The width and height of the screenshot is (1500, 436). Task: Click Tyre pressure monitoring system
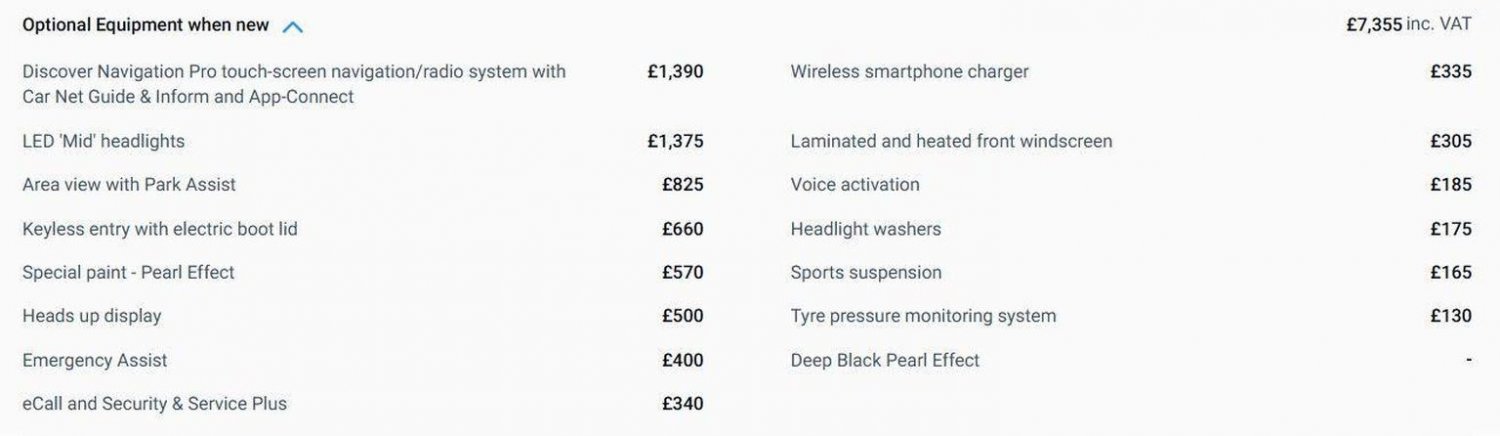[923, 316]
